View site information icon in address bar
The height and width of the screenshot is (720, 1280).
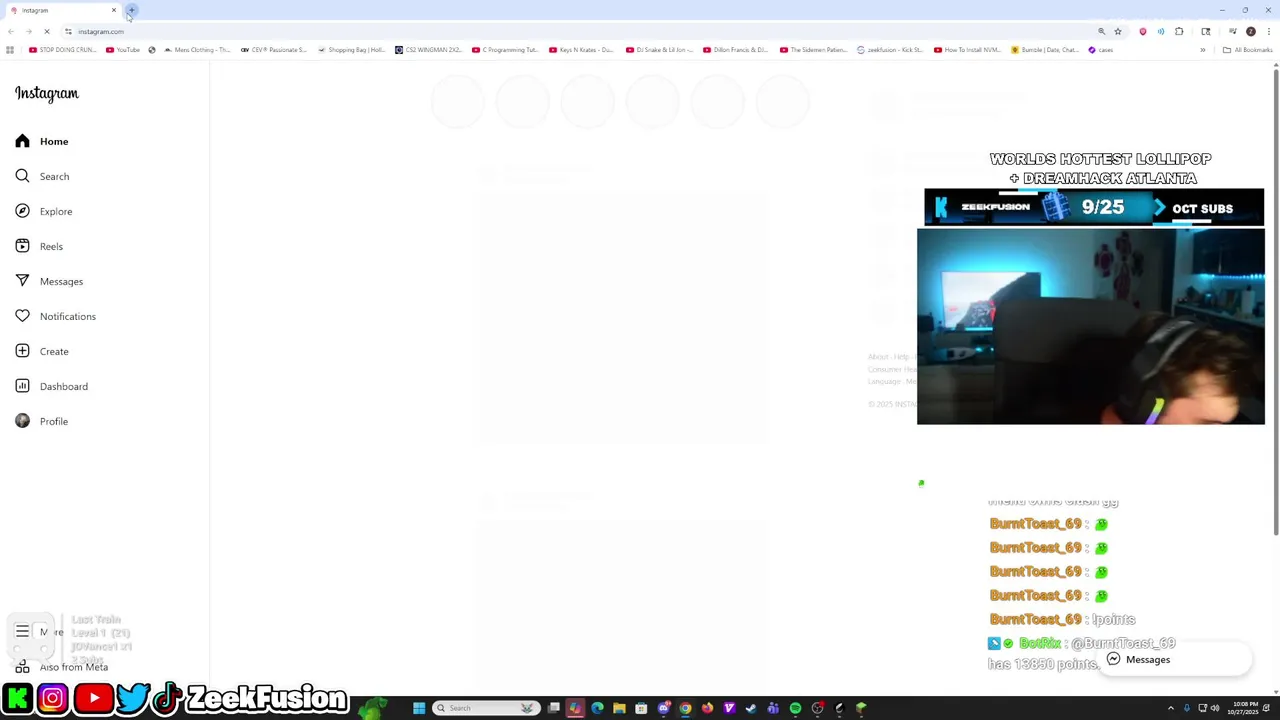pos(68,31)
